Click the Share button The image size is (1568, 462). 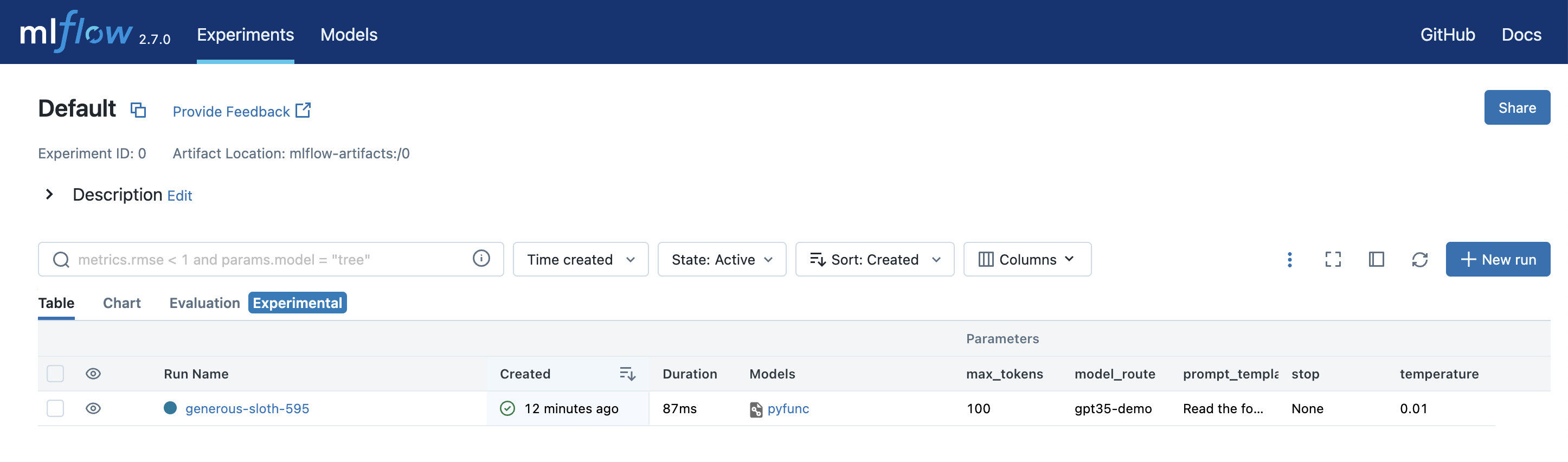(1516, 108)
